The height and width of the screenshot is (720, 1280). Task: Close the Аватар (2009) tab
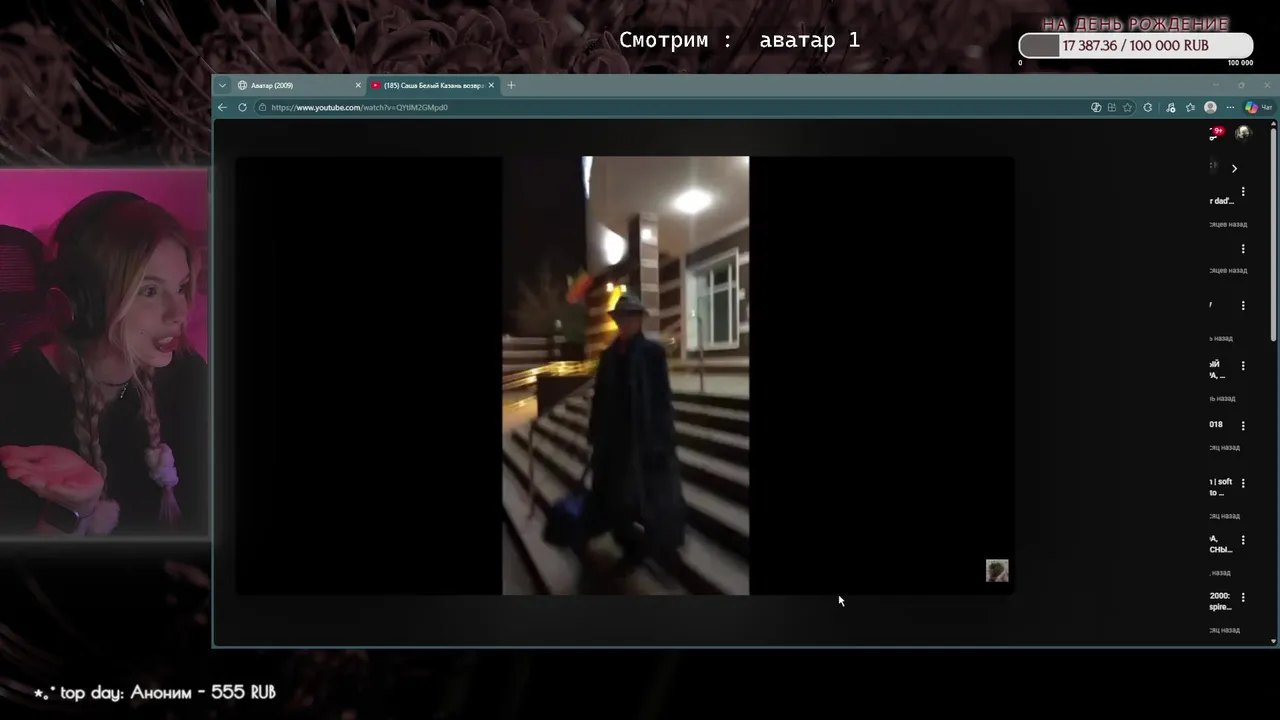tap(358, 85)
